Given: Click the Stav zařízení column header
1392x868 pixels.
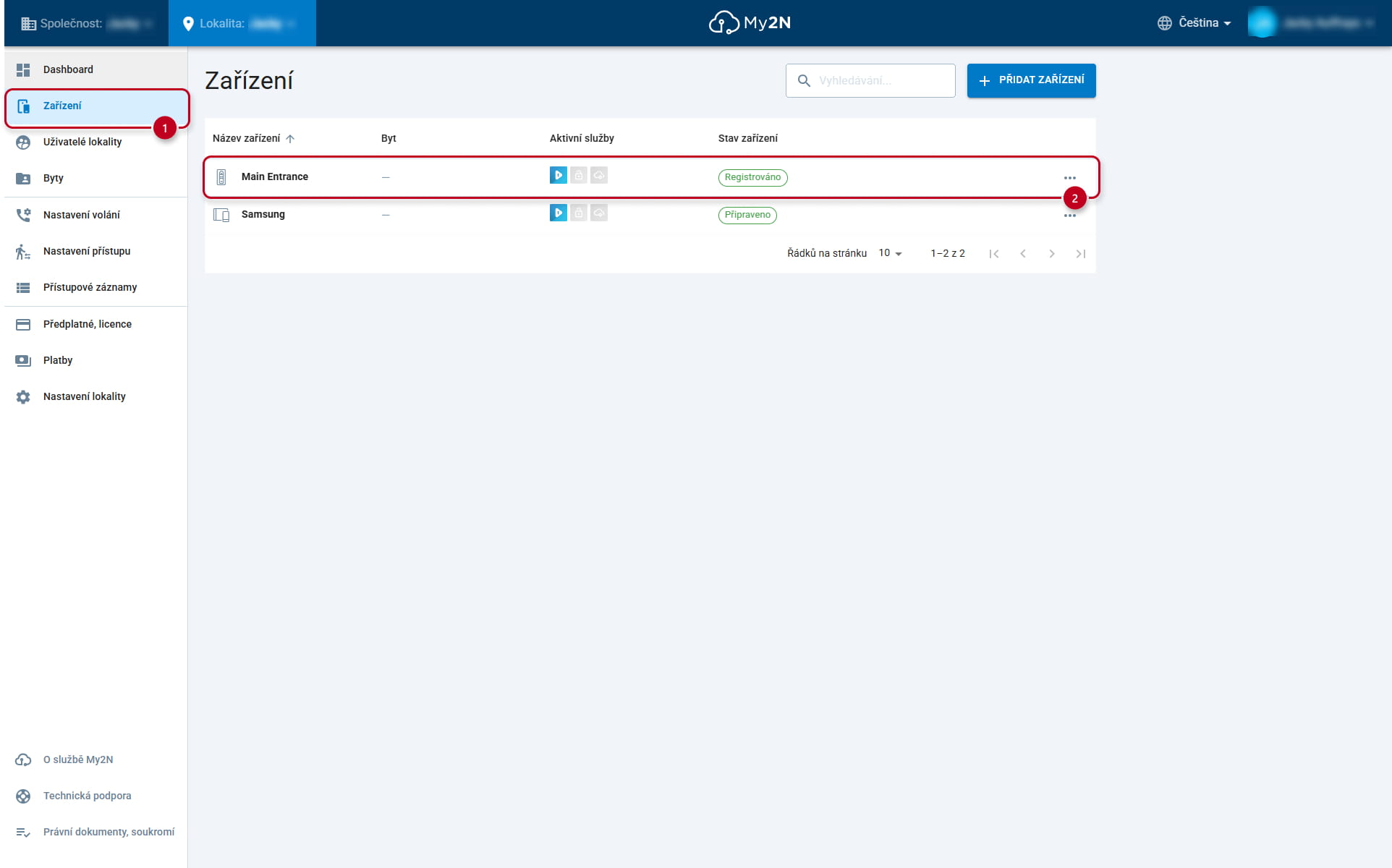Looking at the screenshot, I should 748,138.
